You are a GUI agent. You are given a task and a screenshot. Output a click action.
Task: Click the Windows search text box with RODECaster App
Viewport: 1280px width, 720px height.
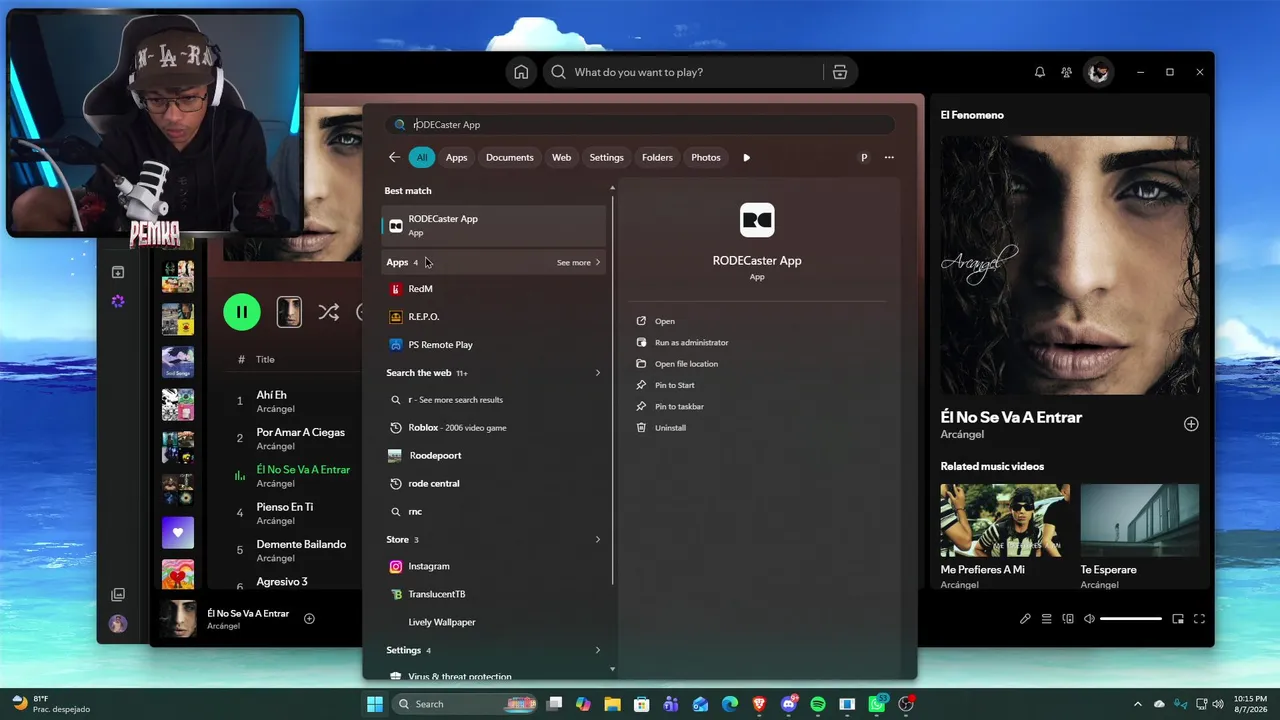coord(640,125)
